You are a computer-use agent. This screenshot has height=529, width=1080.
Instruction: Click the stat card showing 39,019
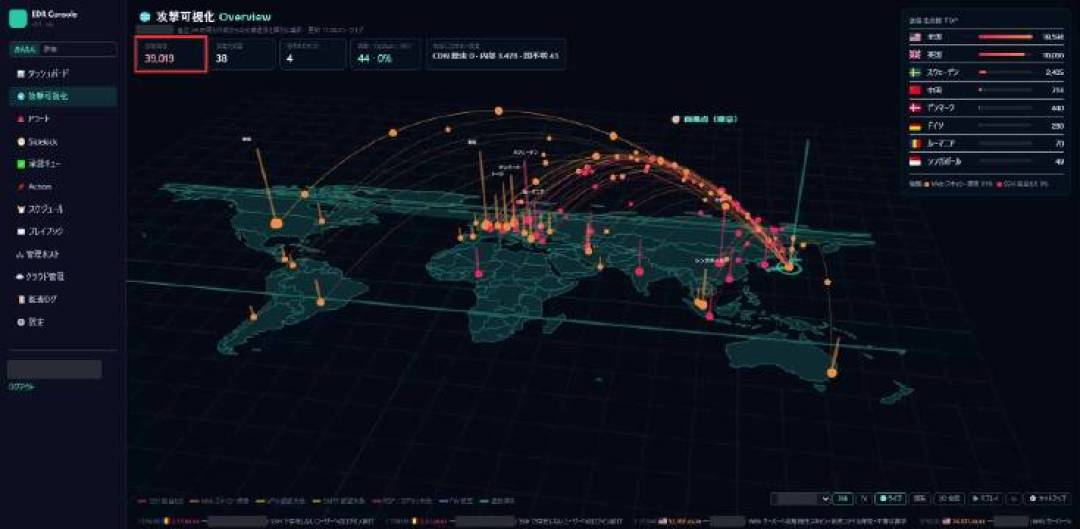[x=171, y=54]
